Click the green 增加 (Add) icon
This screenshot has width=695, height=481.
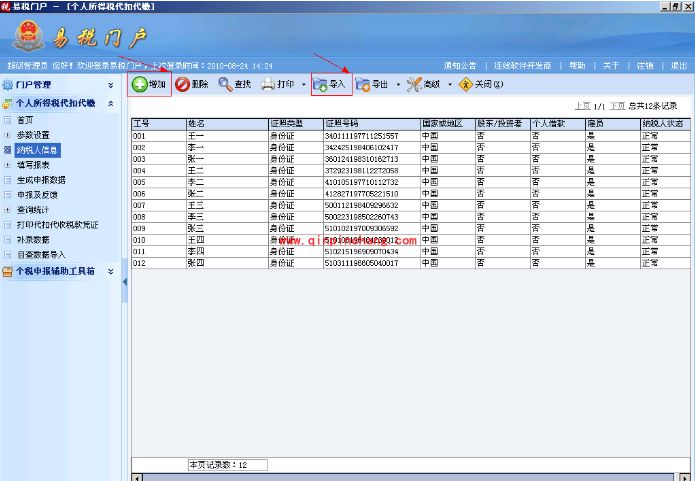coord(140,85)
